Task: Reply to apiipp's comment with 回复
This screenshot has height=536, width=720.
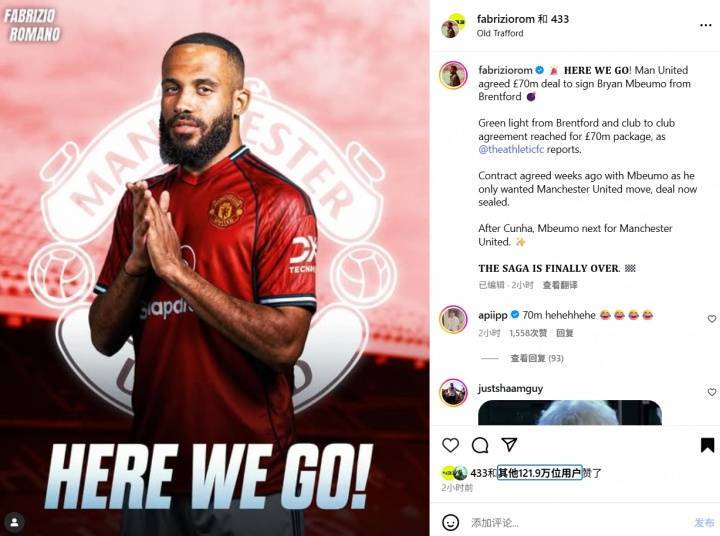Action: (565, 333)
